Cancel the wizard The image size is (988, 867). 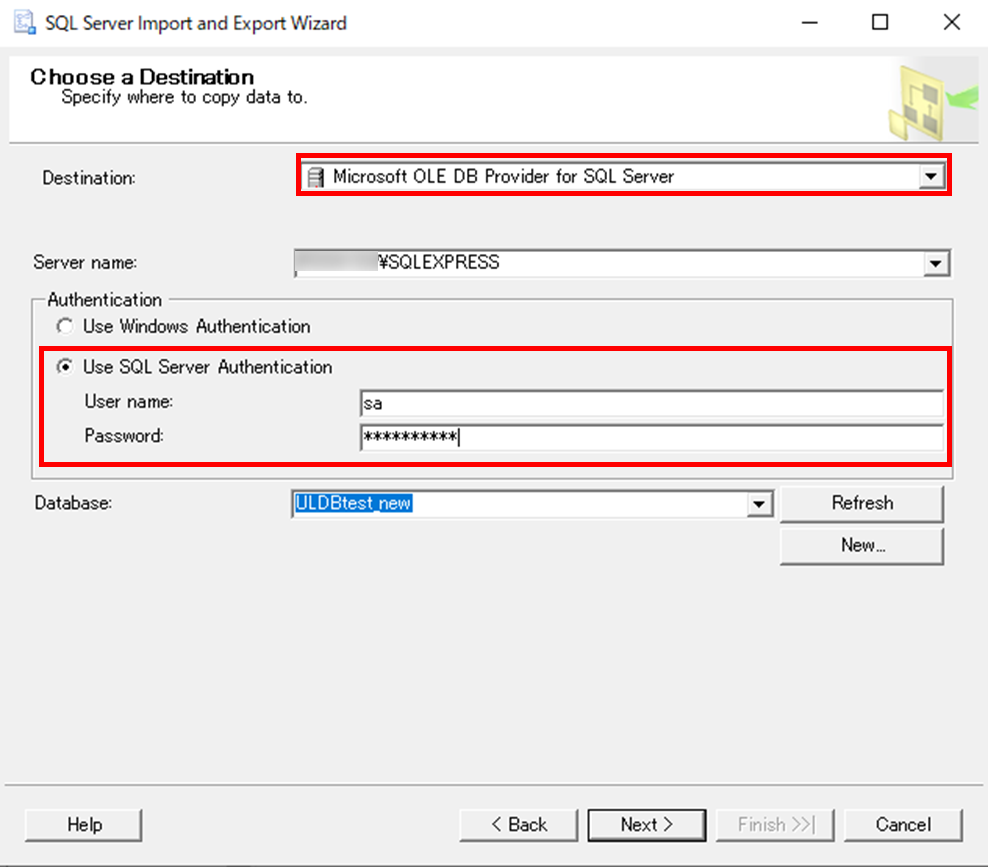pyautogui.click(x=903, y=825)
